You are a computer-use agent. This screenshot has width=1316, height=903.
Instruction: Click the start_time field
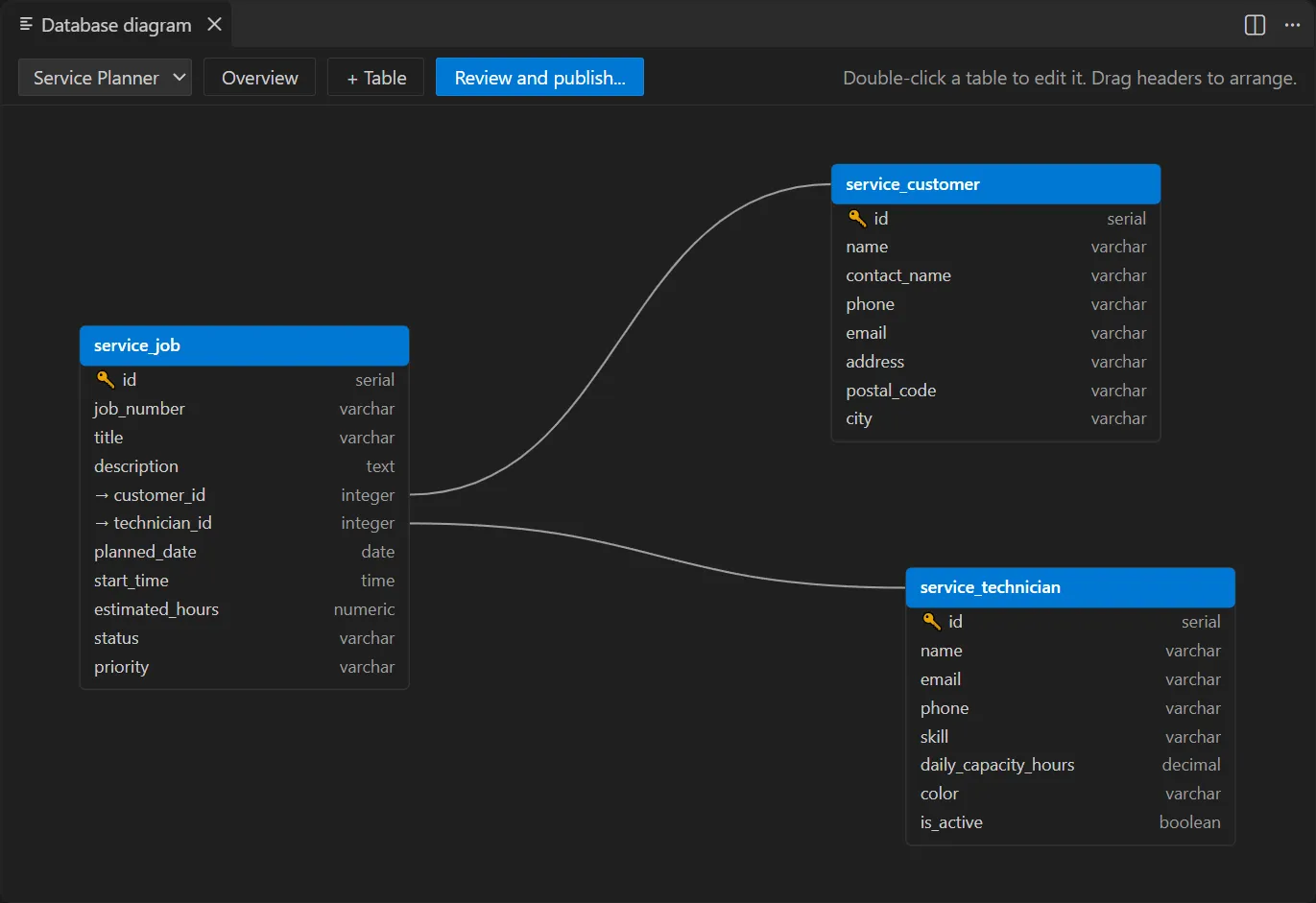point(245,581)
